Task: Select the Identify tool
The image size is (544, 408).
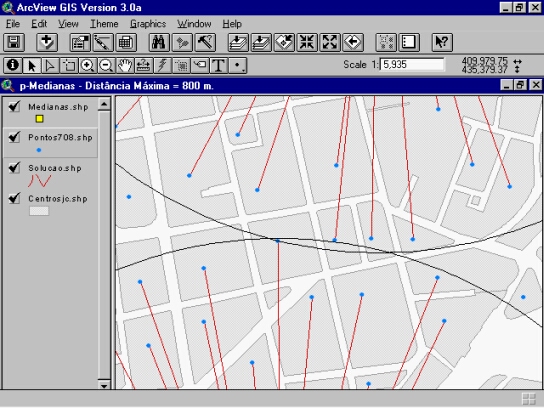Action: pyautogui.click(x=13, y=65)
